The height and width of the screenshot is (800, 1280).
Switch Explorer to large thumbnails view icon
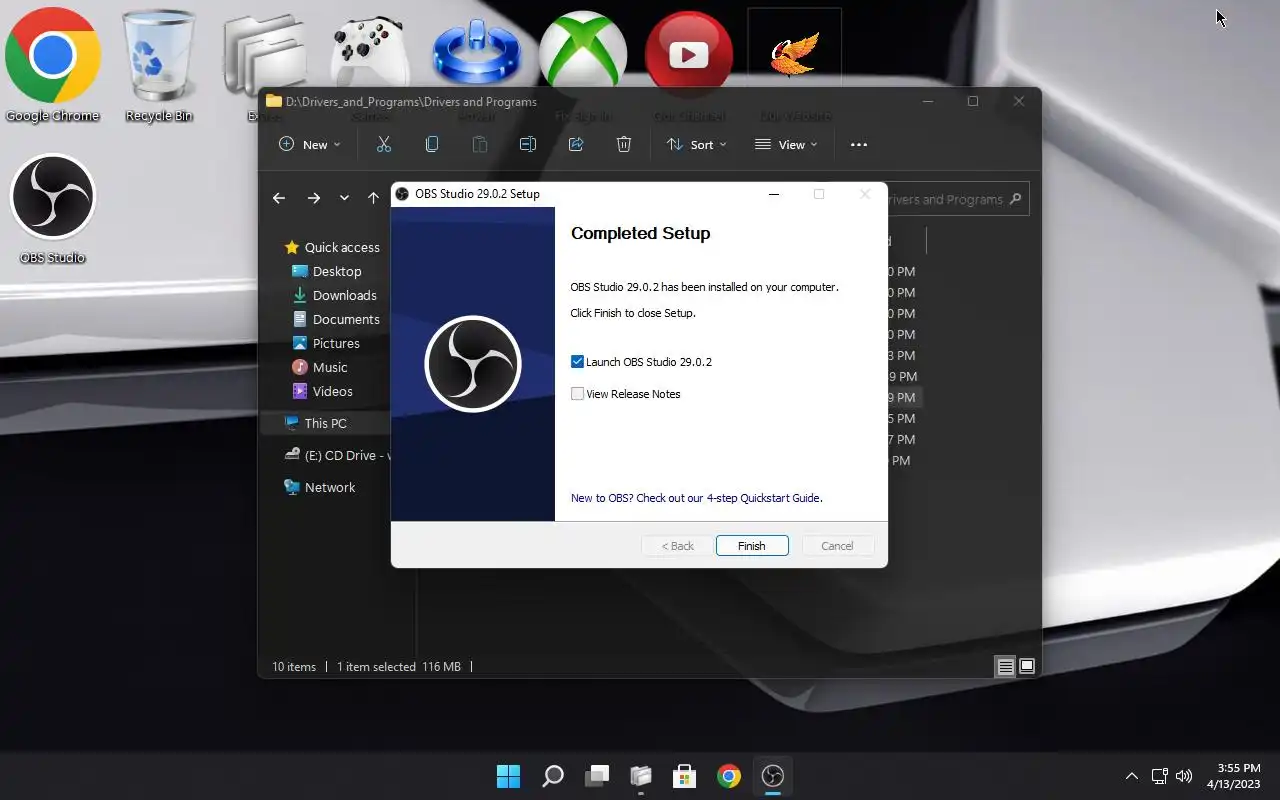[1027, 667]
